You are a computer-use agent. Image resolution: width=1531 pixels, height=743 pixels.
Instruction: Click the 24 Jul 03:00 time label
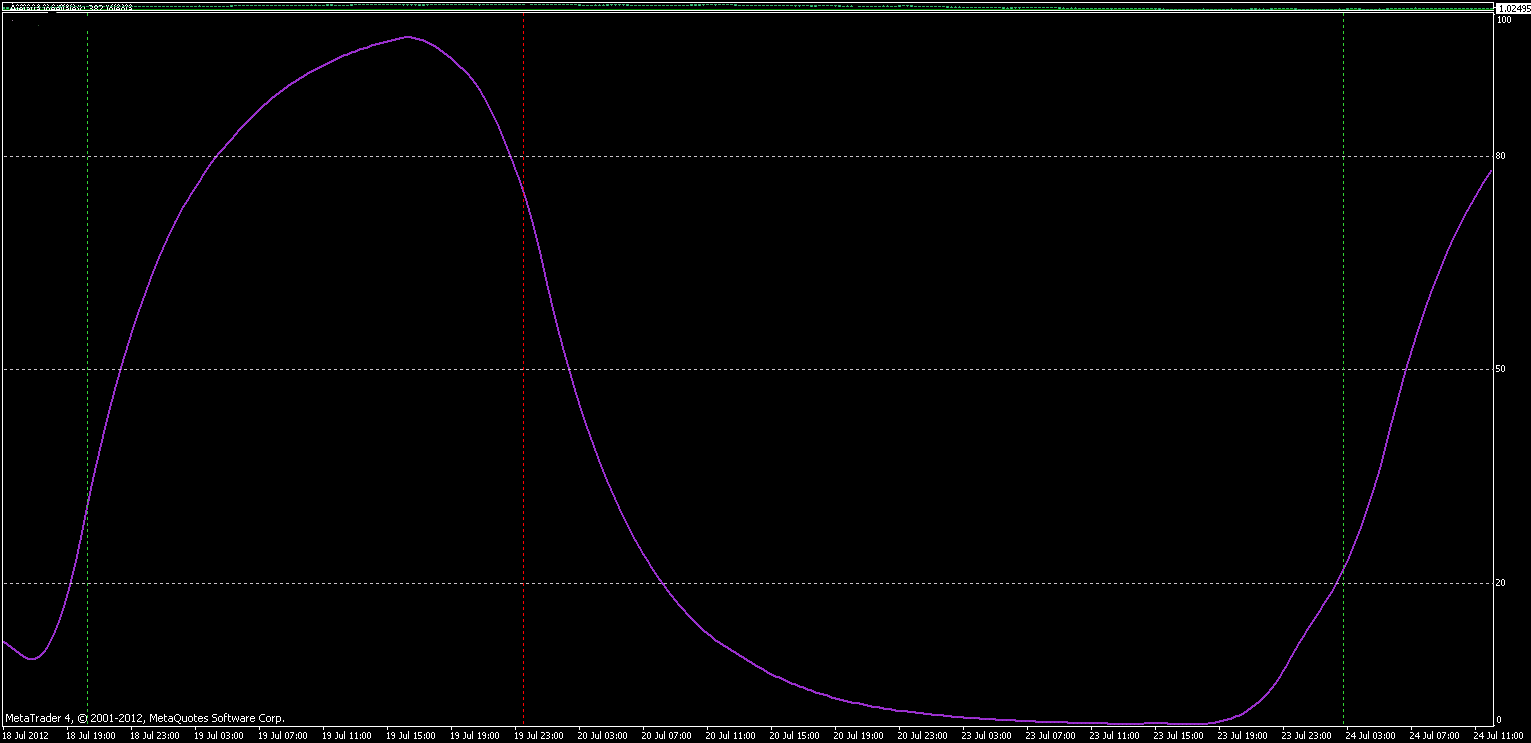coord(1370,736)
